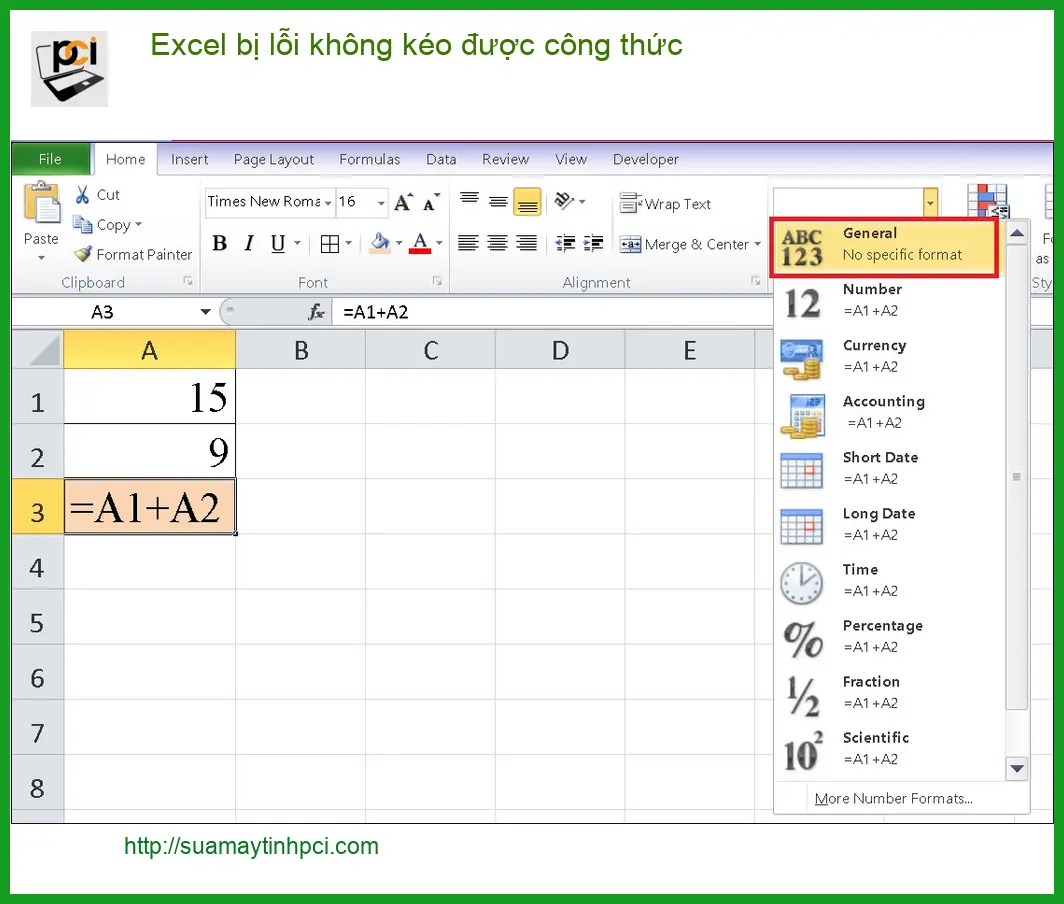Image resolution: width=1064 pixels, height=904 pixels.
Task: Click Decrease Indent icon
Action: pyautogui.click(x=565, y=243)
